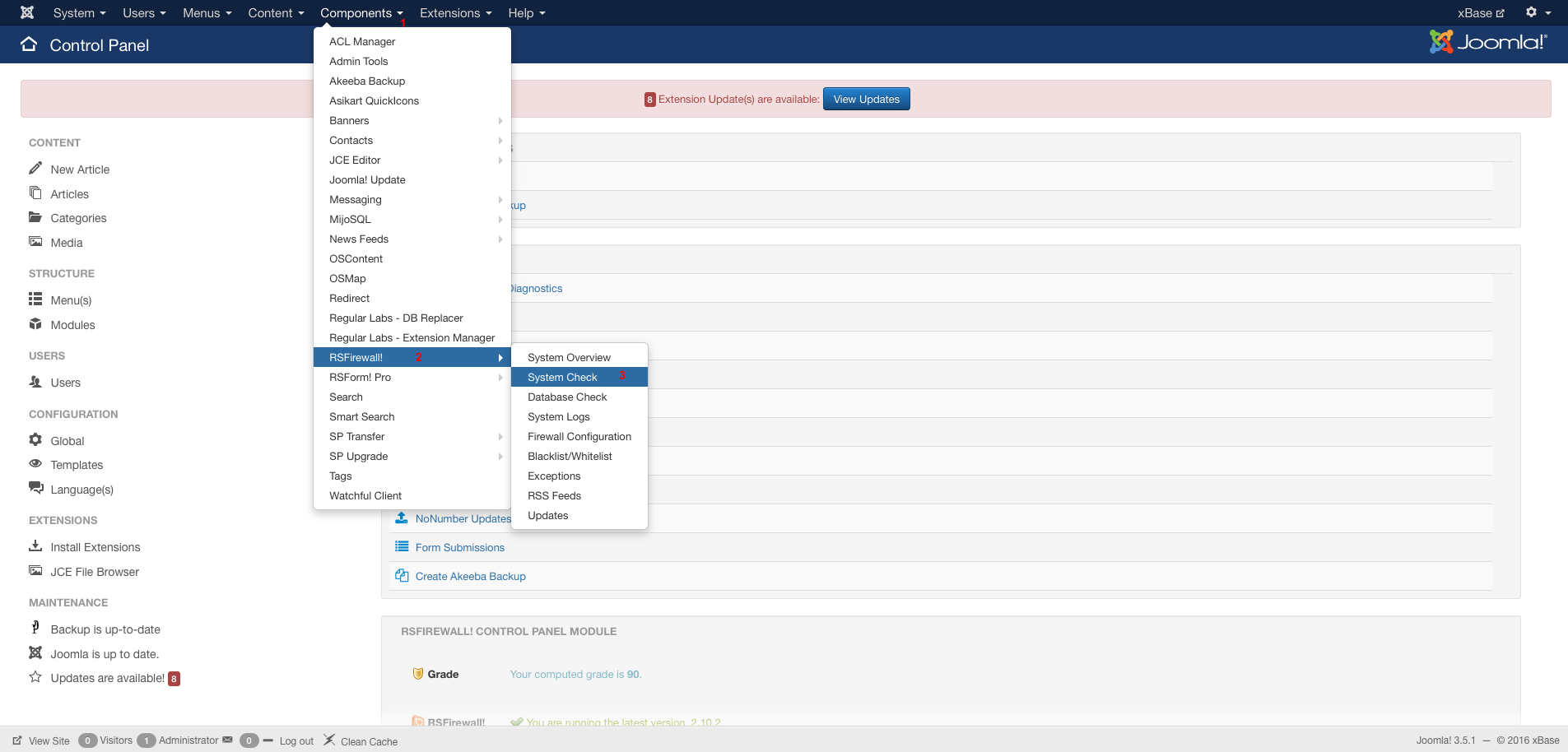Click the Global configuration cog icon
This screenshot has height=752, width=1568.
click(x=35, y=439)
